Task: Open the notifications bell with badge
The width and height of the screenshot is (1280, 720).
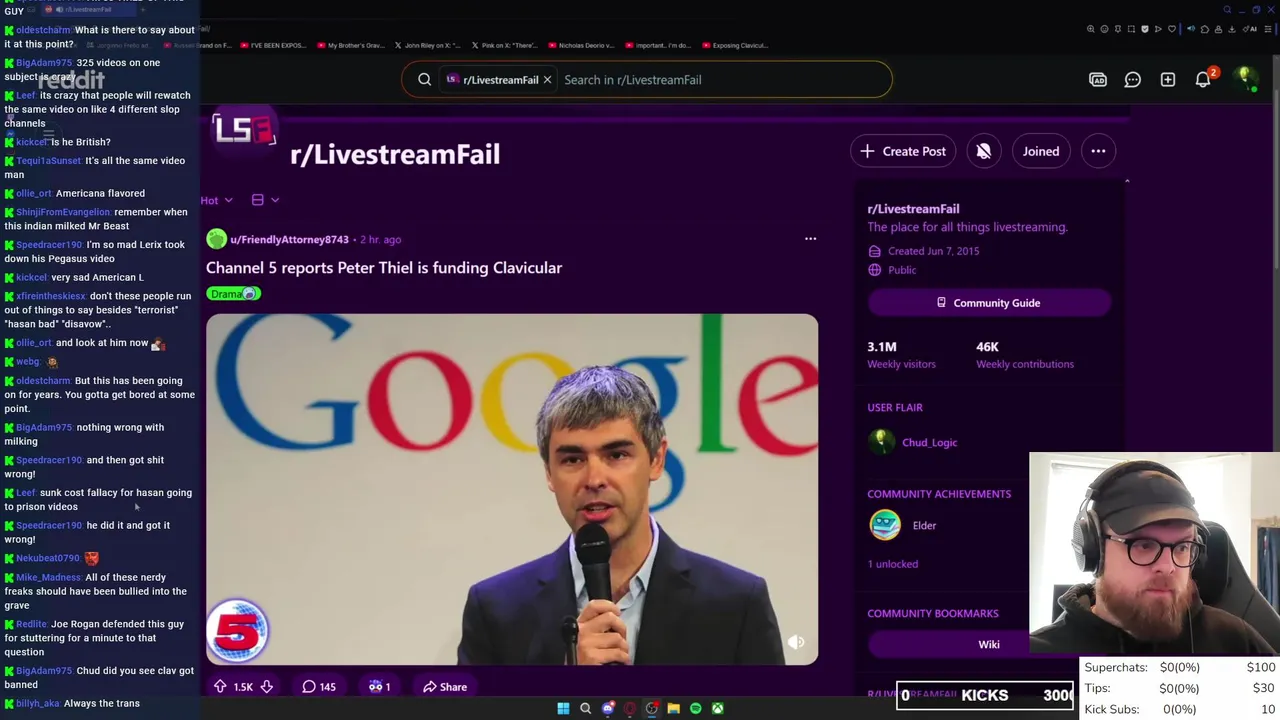Action: (1204, 78)
